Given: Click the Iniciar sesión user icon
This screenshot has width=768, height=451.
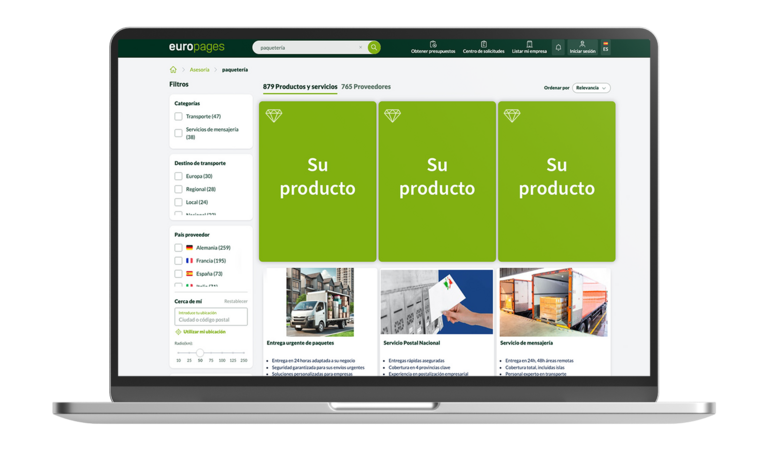Looking at the screenshot, I should [582, 47].
